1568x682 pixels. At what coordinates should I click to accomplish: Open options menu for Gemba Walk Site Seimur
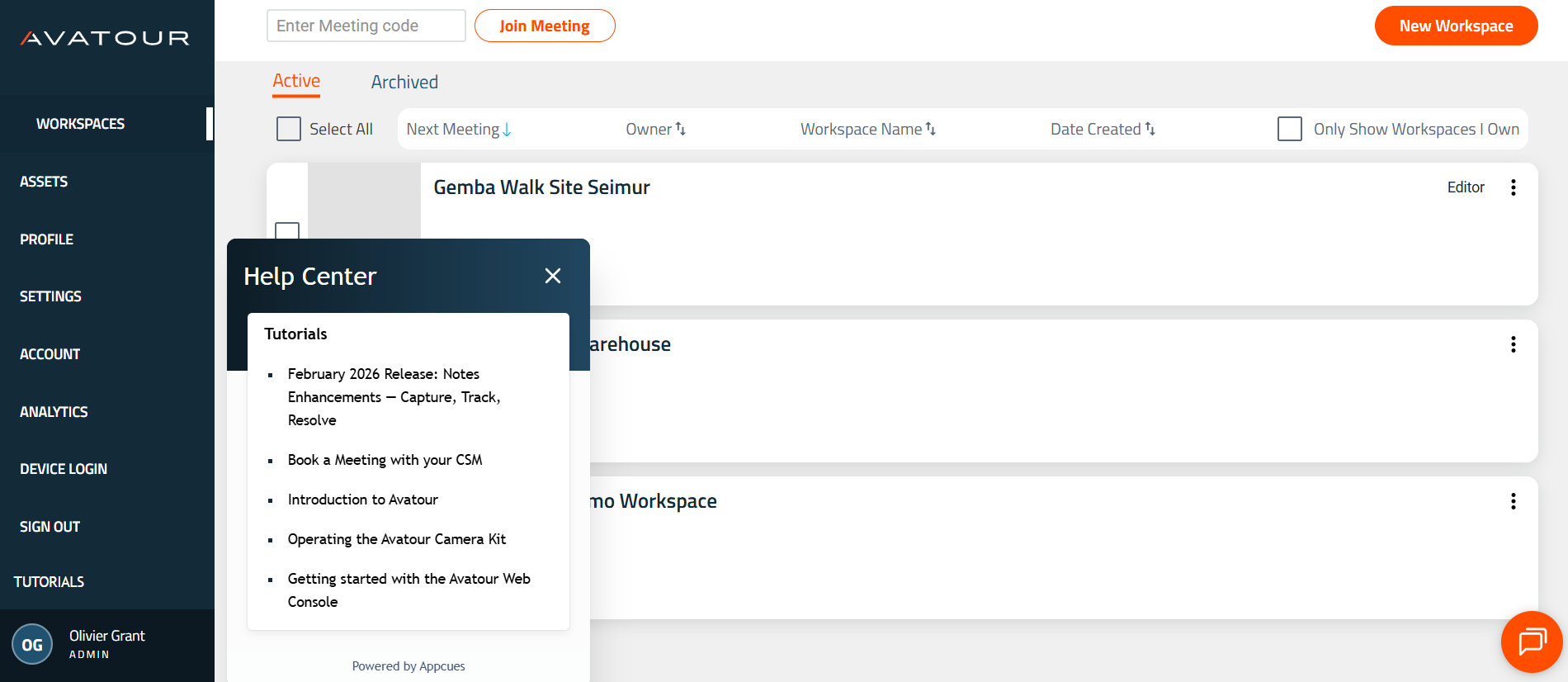pos(1514,187)
